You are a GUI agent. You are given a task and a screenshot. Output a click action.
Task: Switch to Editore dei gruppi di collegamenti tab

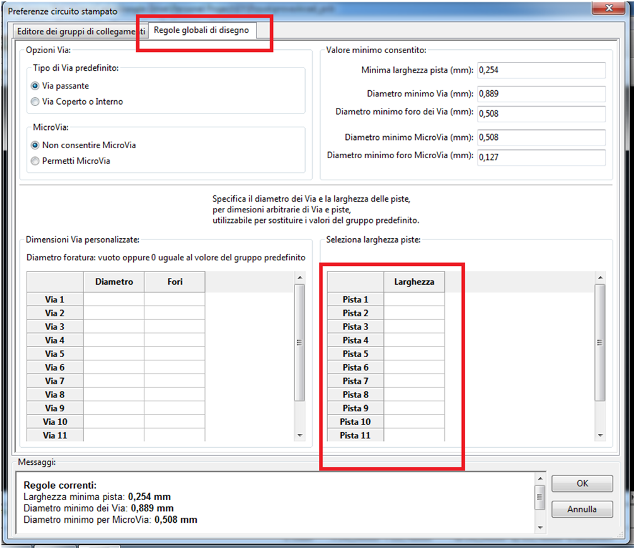point(80,32)
